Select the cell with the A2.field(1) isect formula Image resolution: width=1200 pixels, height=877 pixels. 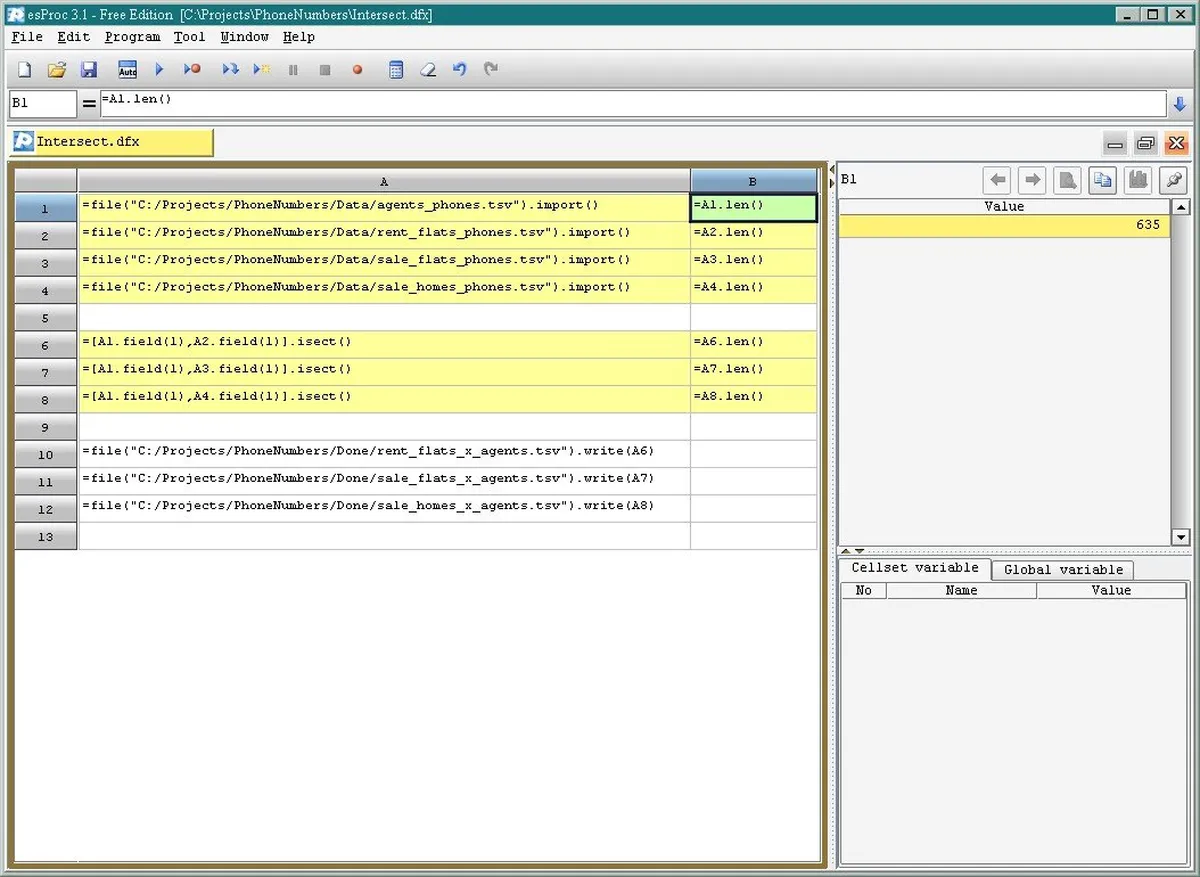384,345
